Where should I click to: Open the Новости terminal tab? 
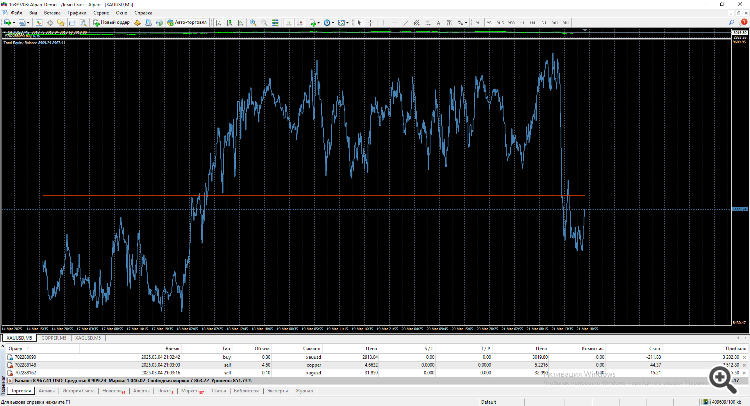[113, 391]
